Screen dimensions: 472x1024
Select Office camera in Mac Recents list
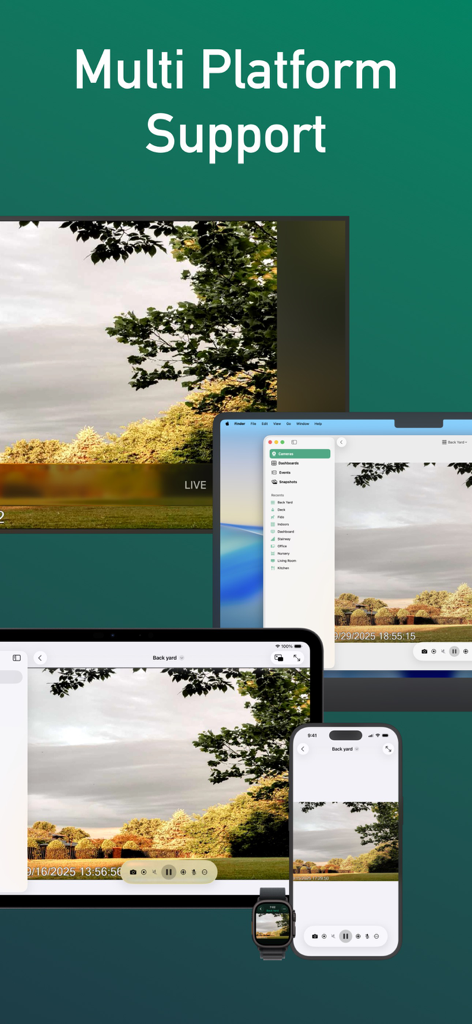[x=279, y=546]
